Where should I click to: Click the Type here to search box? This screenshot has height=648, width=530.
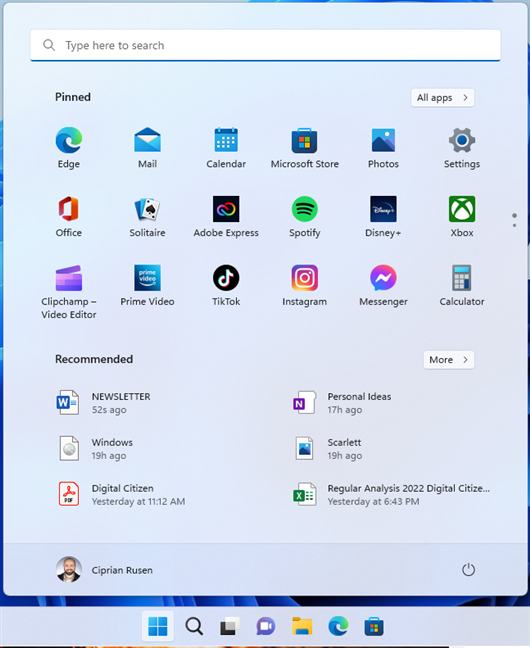pyautogui.click(x=265, y=45)
